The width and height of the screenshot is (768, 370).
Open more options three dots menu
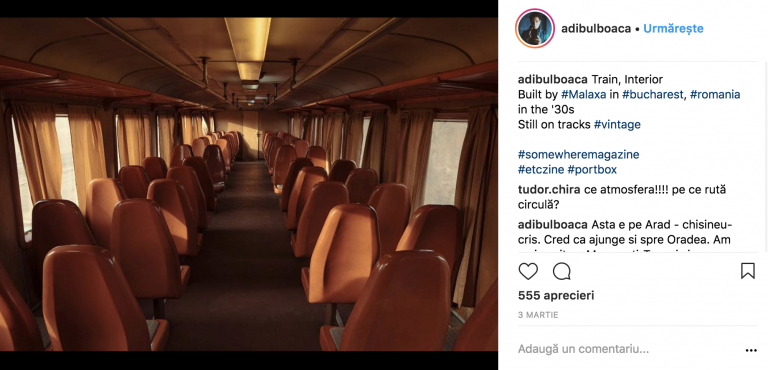pos(751,350)
